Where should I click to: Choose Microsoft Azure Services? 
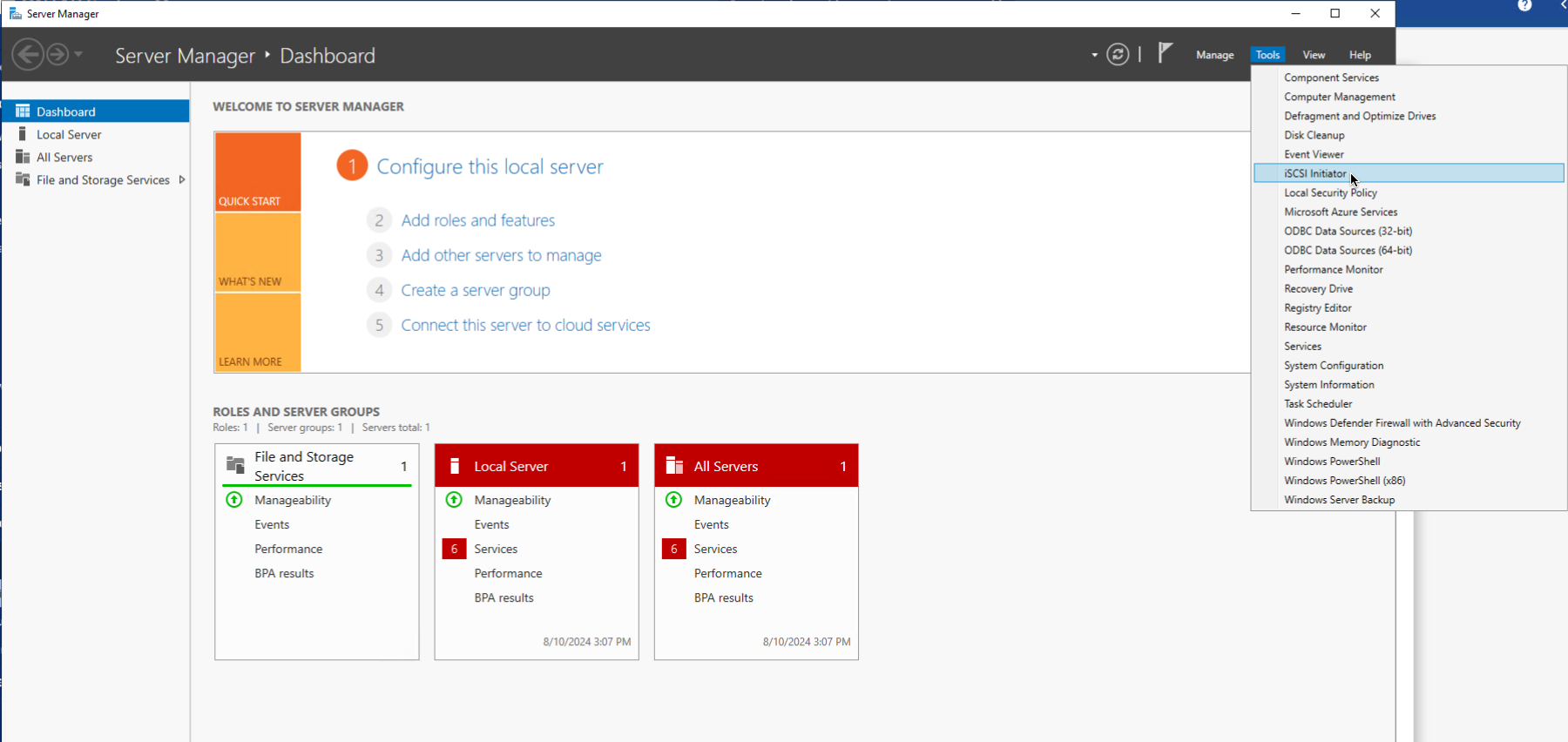click(1409, 212)
